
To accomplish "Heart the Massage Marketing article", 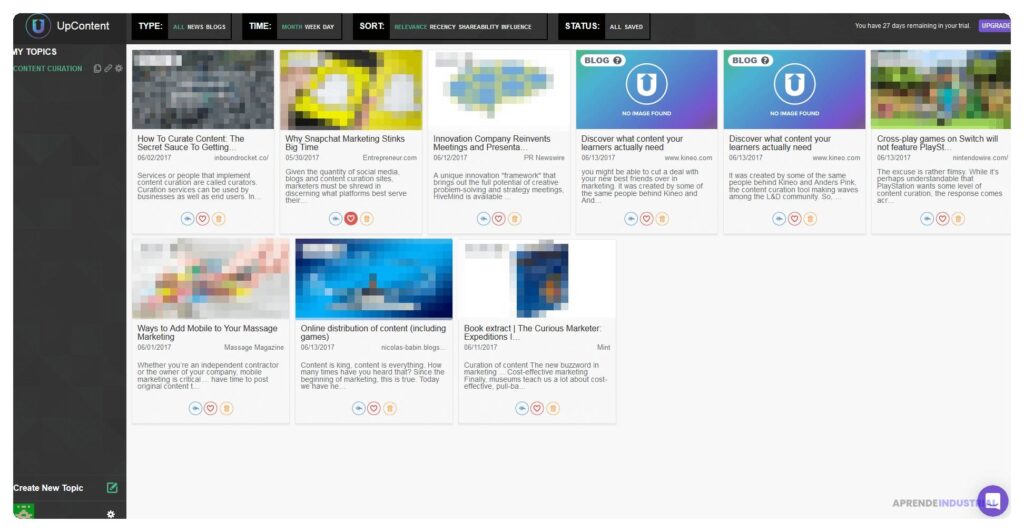I will point(210,408).
